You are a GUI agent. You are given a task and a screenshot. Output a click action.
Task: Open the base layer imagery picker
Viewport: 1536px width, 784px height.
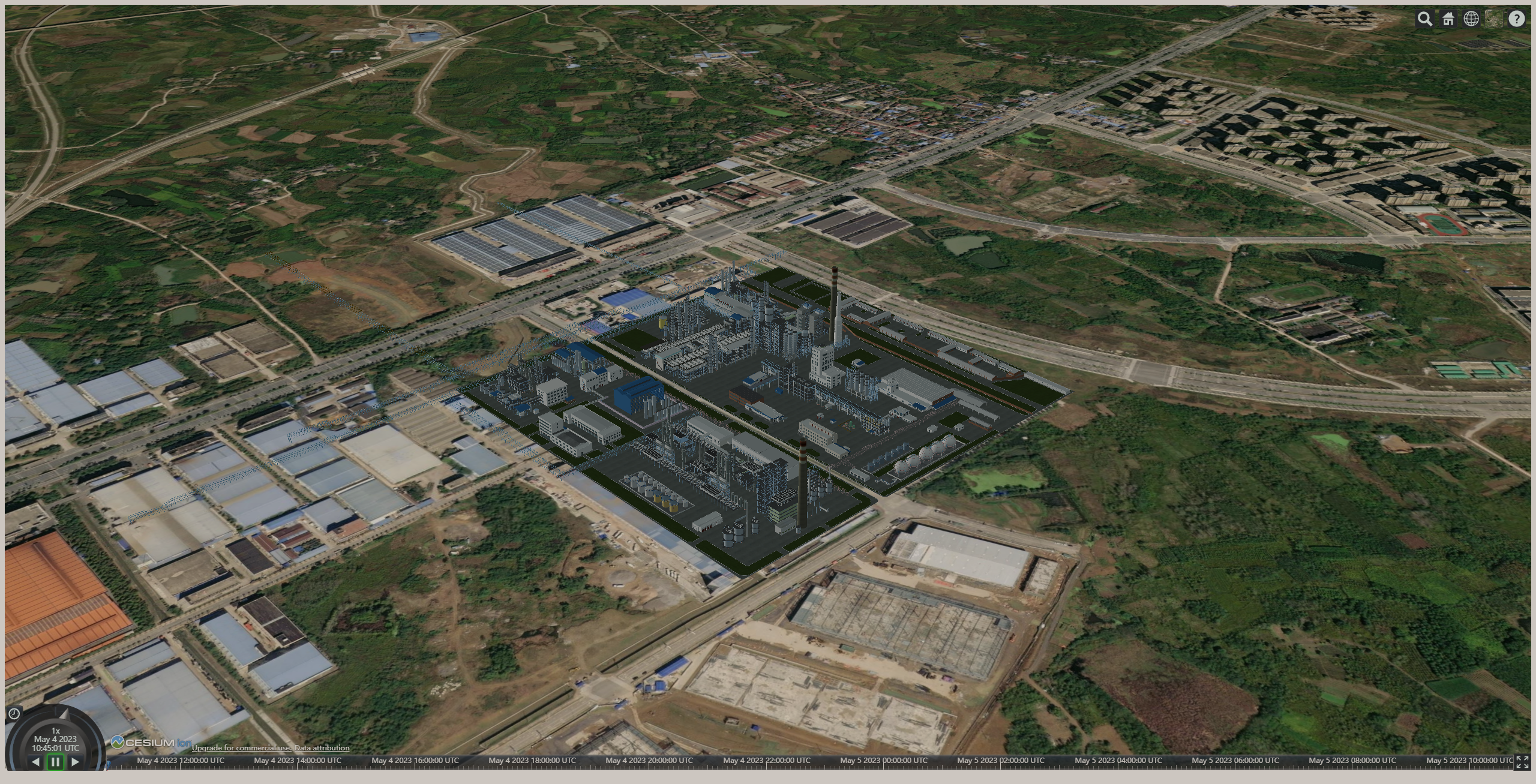click(x=1493, y=19)
